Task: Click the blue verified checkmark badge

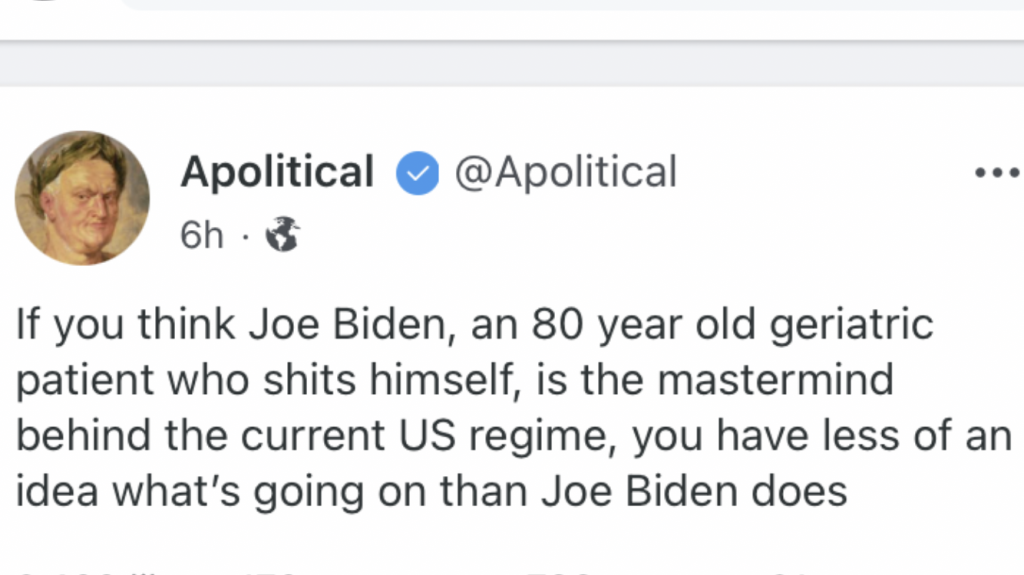Action: [417, 173]
